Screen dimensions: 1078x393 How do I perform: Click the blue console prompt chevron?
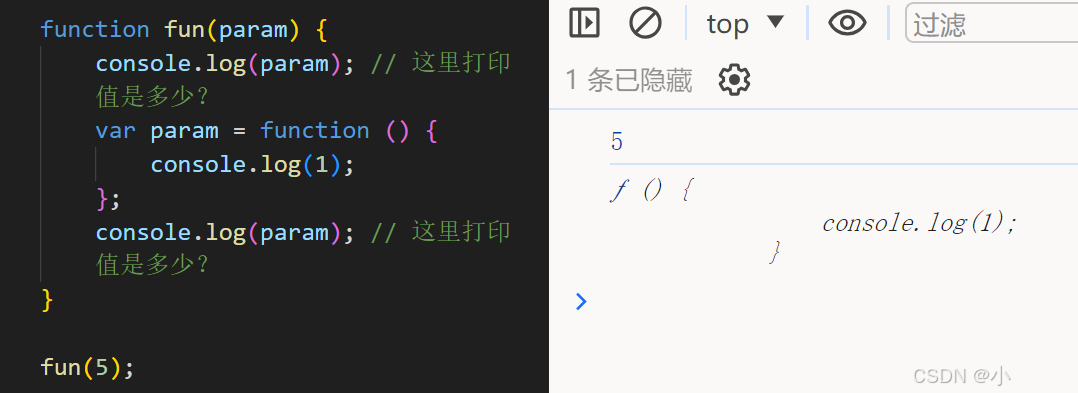click(x=581, y=301)
